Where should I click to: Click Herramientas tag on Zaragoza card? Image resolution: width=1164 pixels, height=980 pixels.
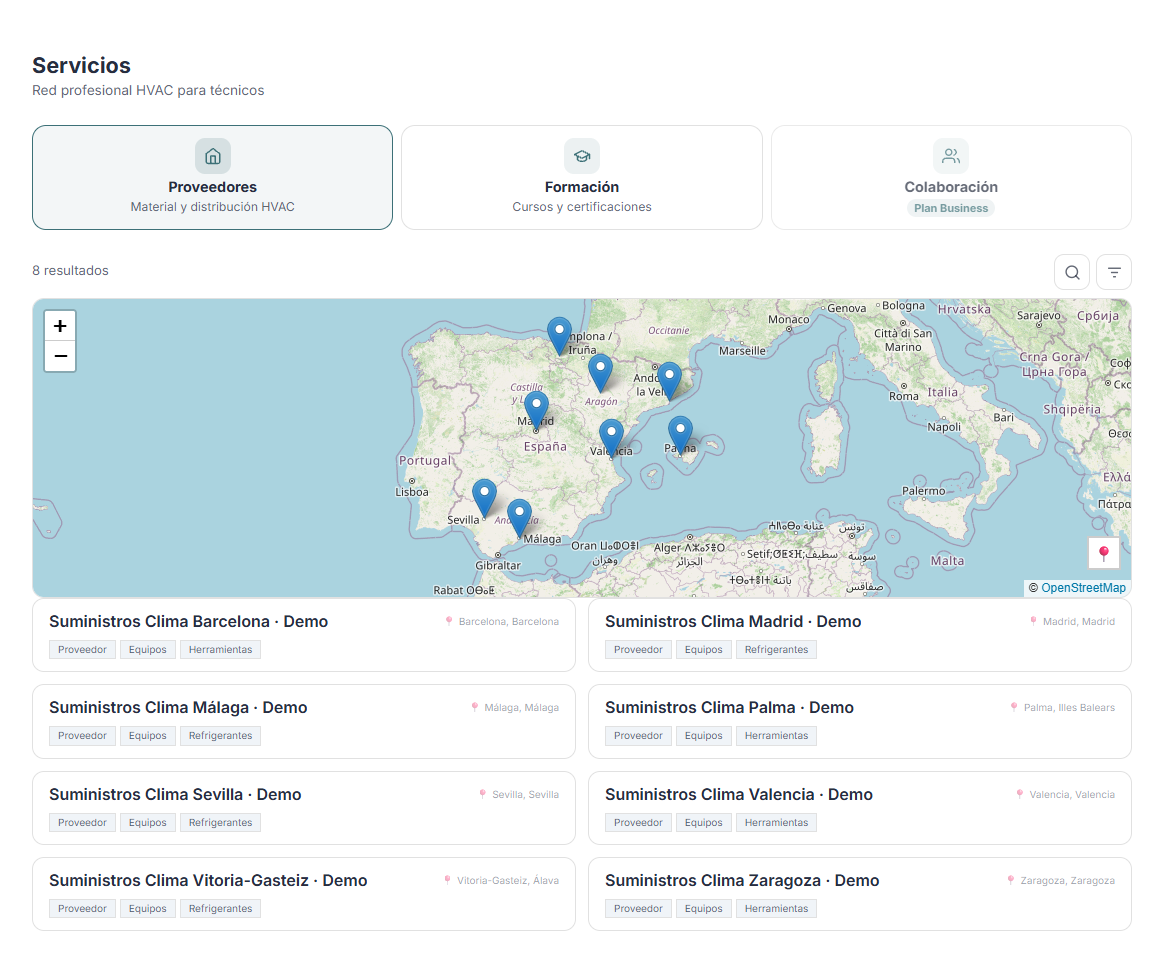776,909
